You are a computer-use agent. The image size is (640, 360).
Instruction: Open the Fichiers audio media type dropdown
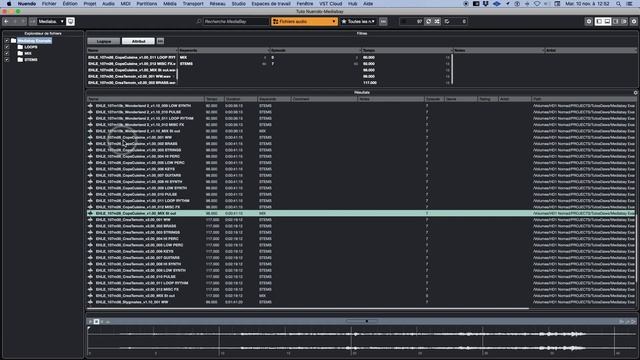[304, 21]
